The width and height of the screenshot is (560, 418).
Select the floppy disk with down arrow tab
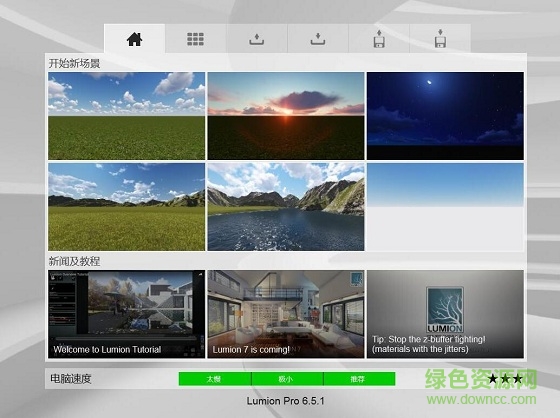(x=440, y=39)
